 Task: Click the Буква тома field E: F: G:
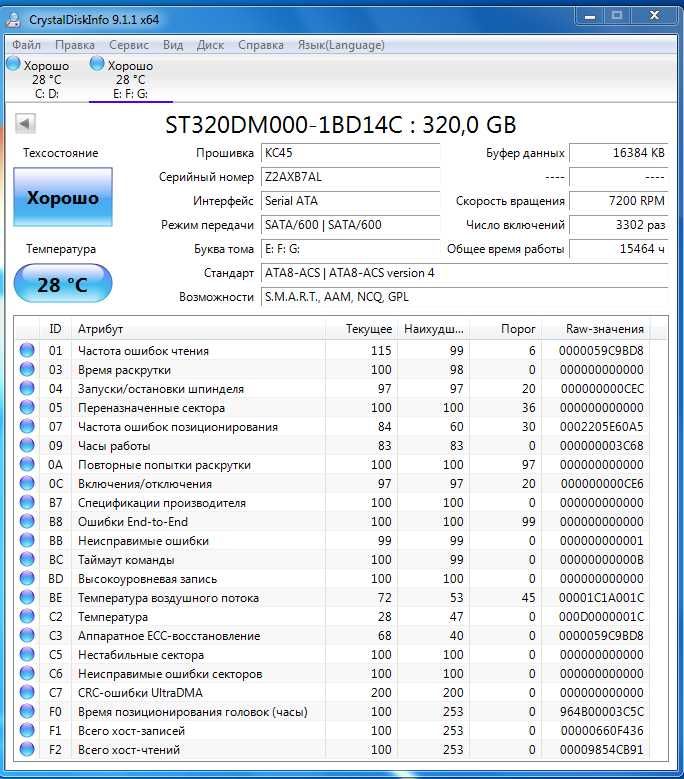coord(351,248)
